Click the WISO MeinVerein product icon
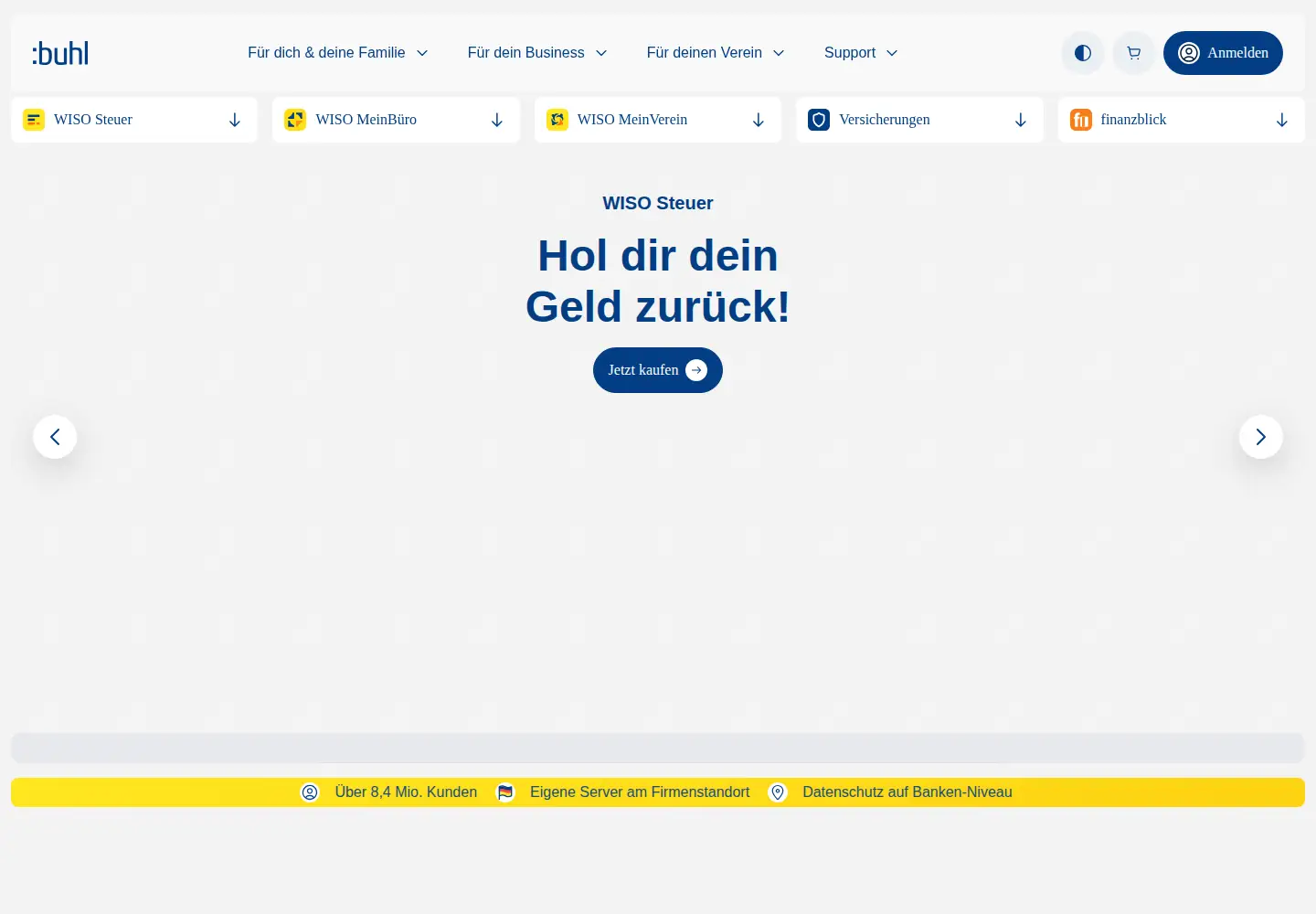The height and width of the screenshot is (914, 1316). tap(557, 120)
